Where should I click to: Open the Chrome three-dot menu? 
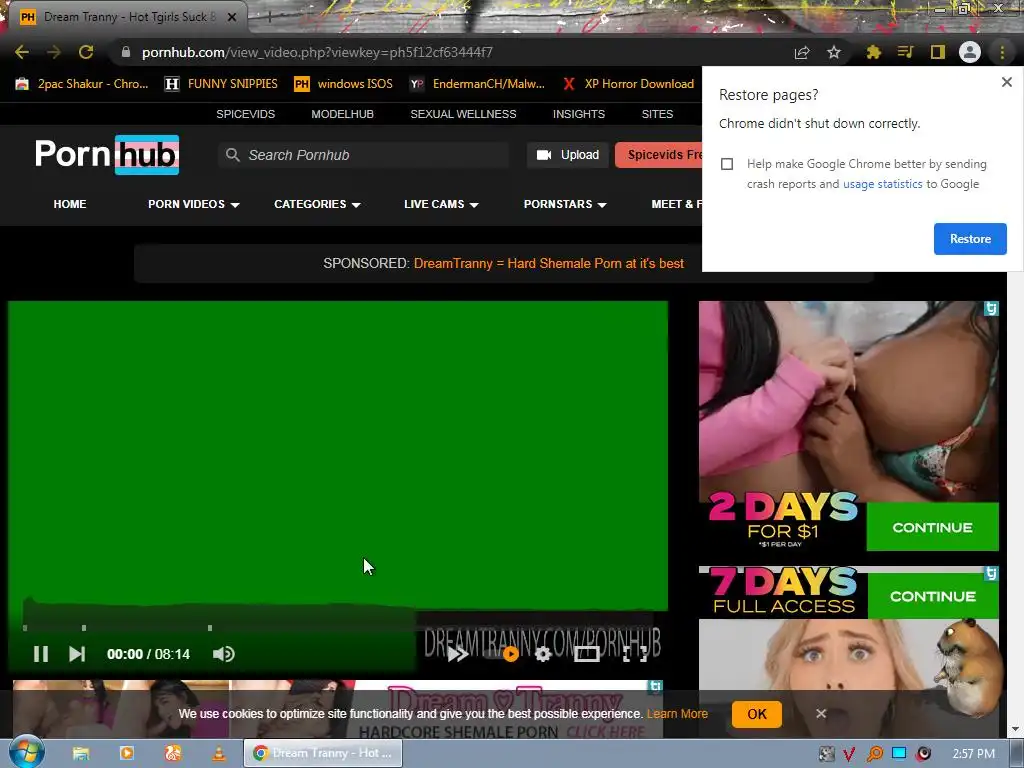pos(1002,52)
